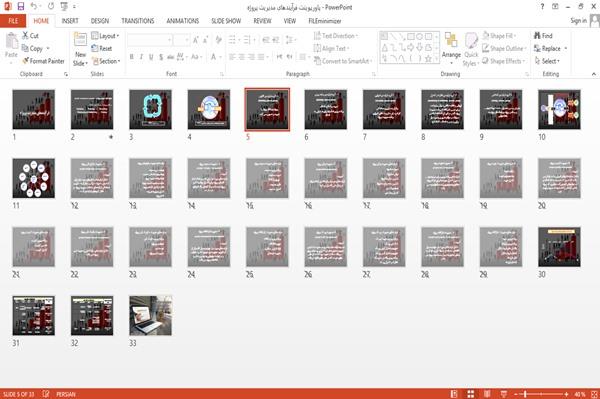Select slide 1 thumbnail
Viewport: 600px width, 399px height.
[x=34, y=109]
